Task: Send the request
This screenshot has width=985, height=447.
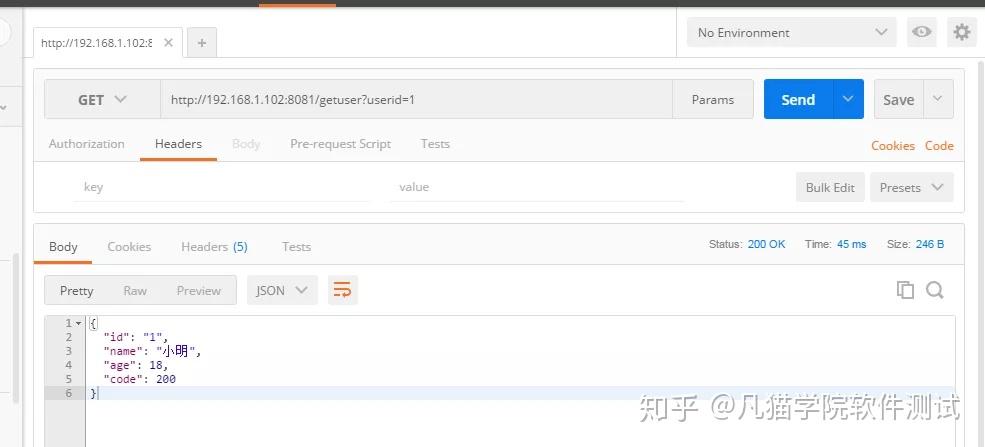Action: [x=798, y=99]
